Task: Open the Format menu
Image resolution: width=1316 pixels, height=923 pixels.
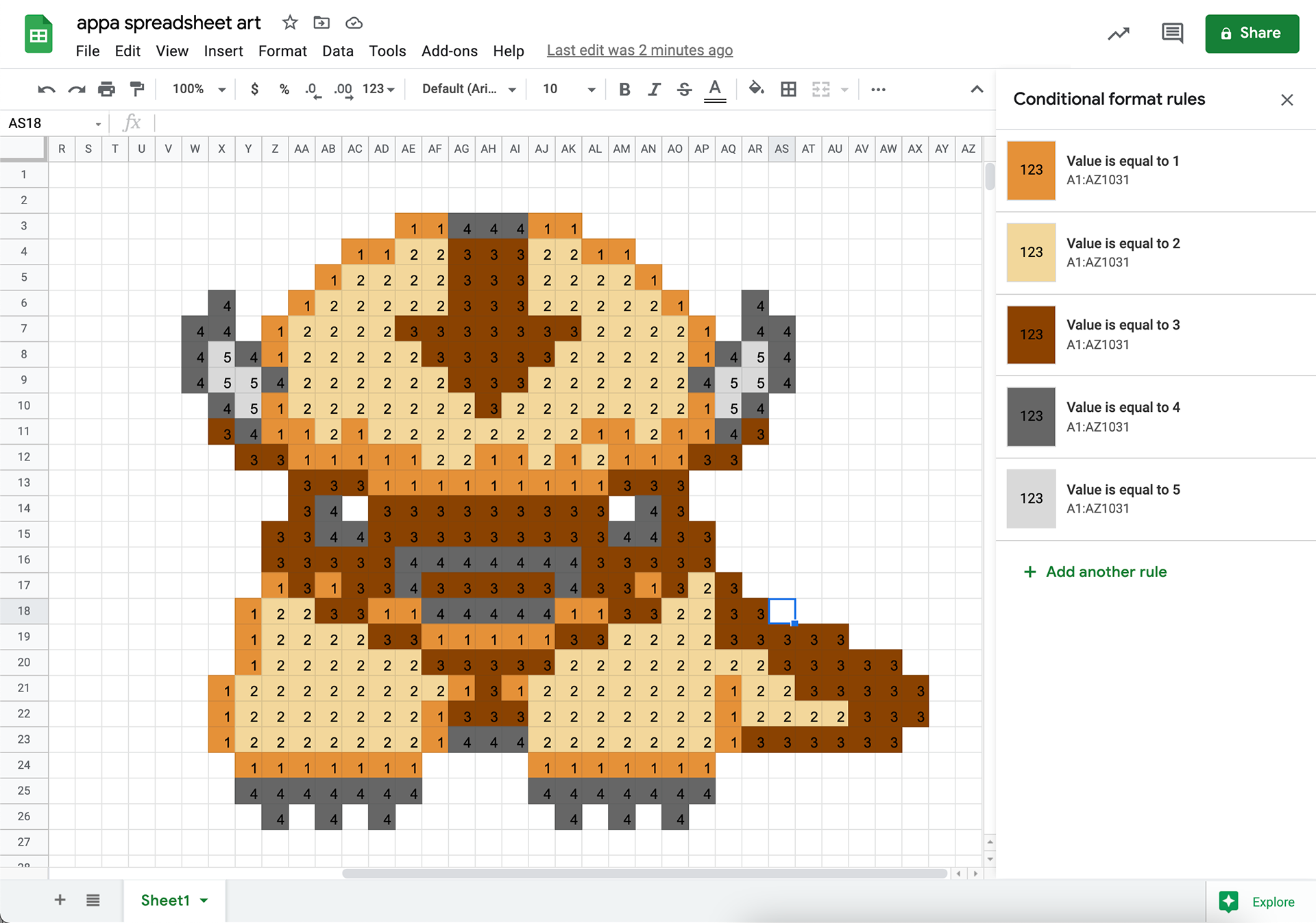Action: tap(282, 51)
